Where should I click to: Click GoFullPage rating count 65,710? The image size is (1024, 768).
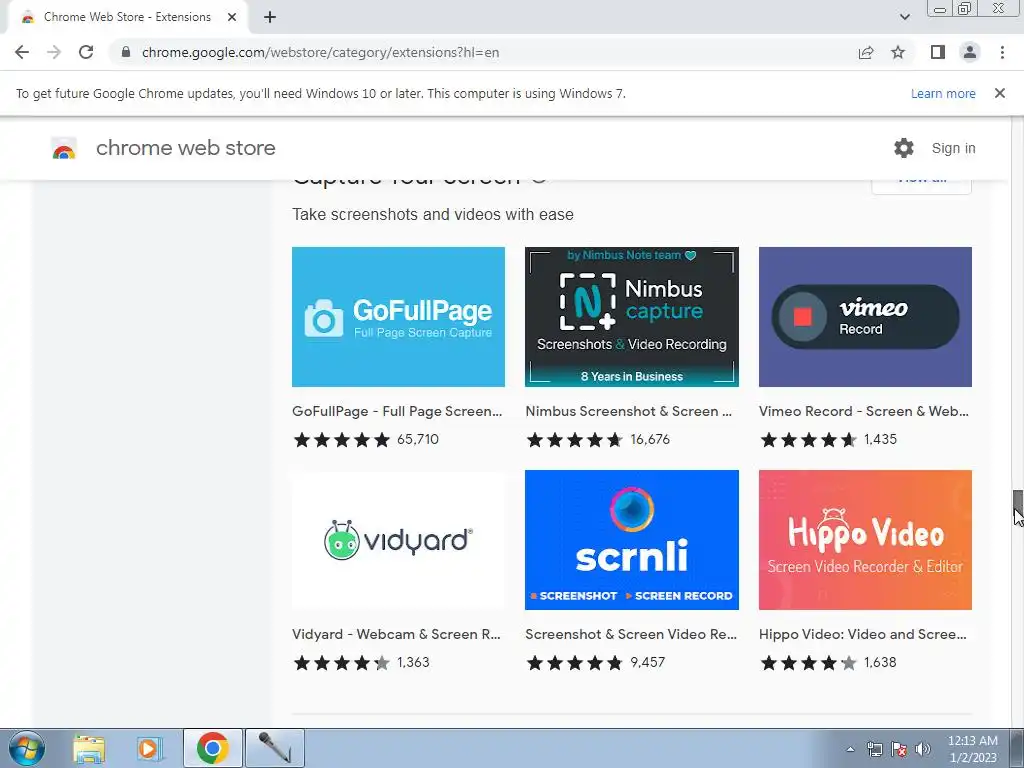point(418,440)
